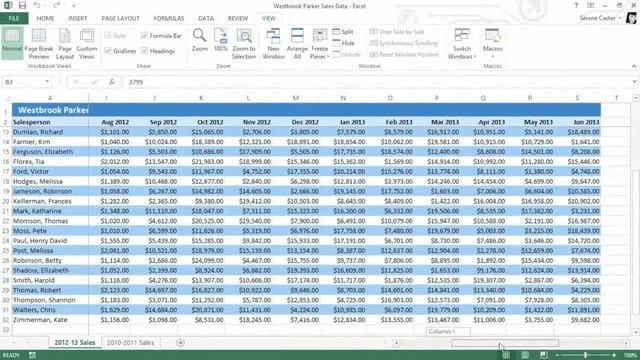The width and height of the screenshot is (640, 360).
Task: Click Reset Window Position
Action: 404,54
